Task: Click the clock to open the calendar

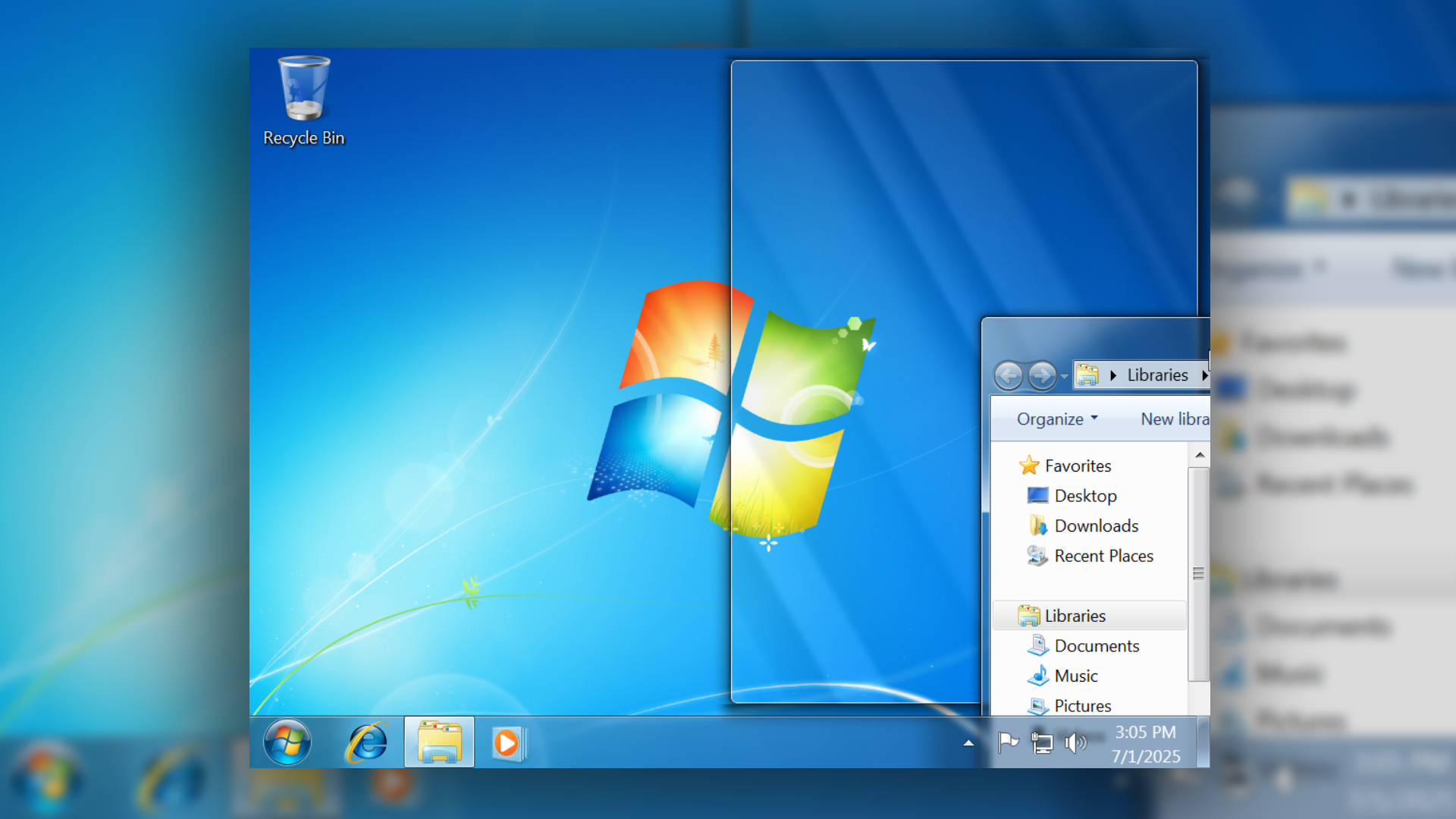Action: click(1144, 743)
